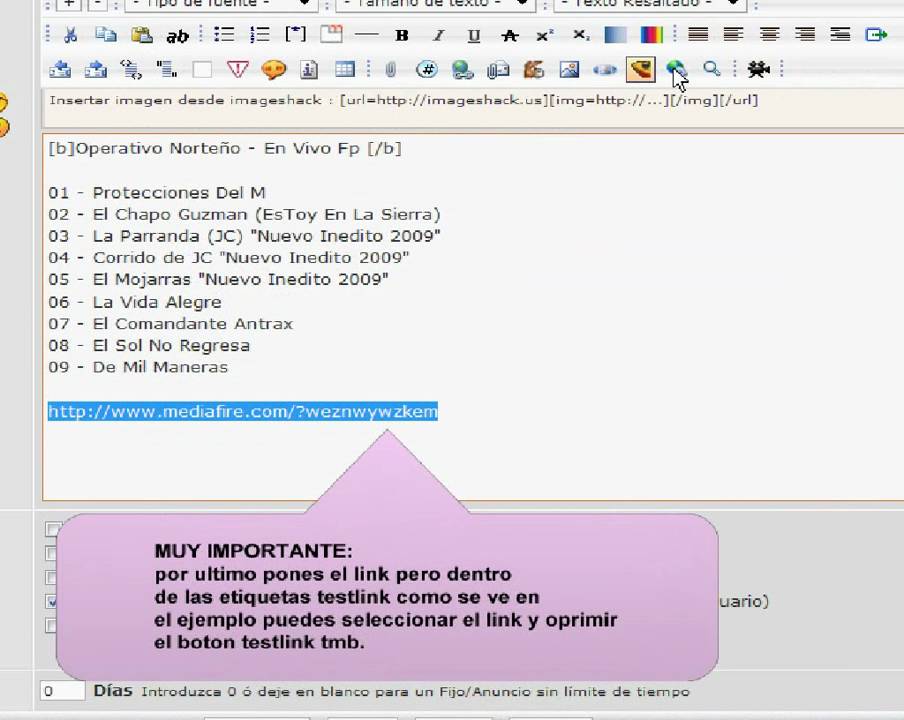This screenshot has height=720, width=904.
Task: Insert a [*] list item tag
Action: [x=296, y=35]
